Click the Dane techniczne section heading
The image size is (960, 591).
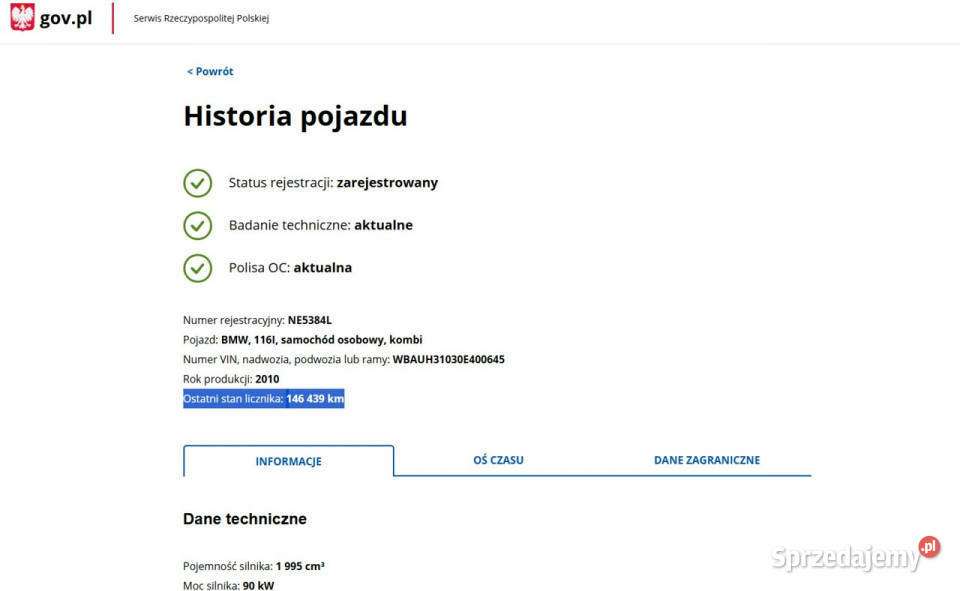coord(244,519)
